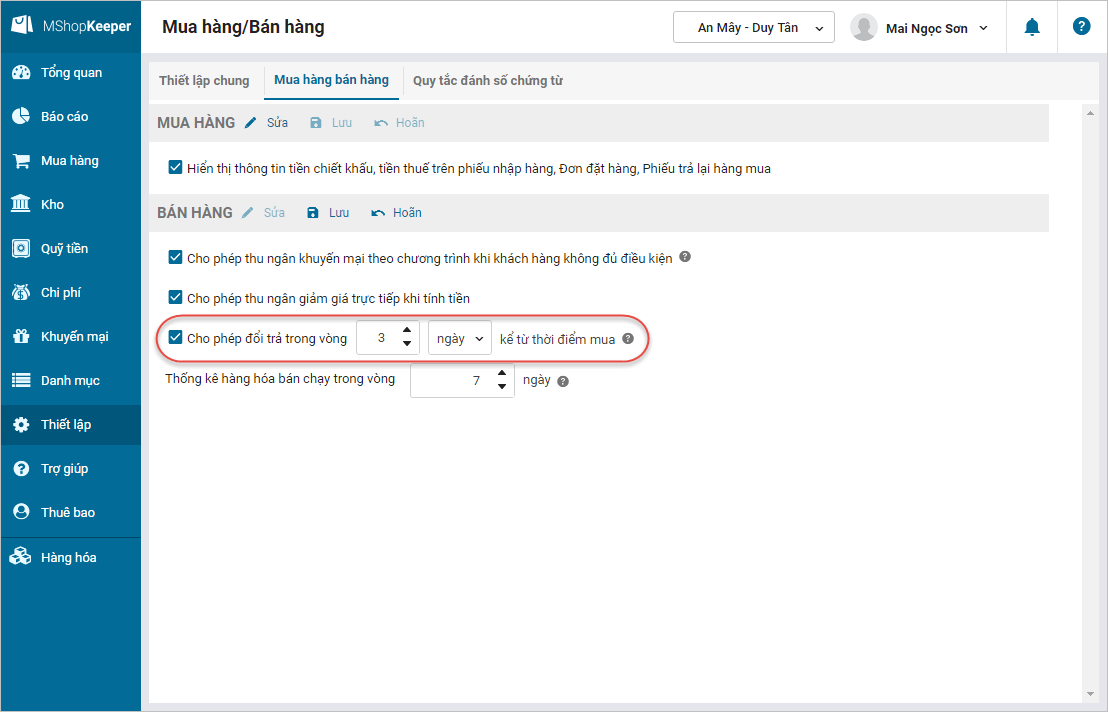Open An Mây - Duy Tân branch dropdown

click(753, 28)
